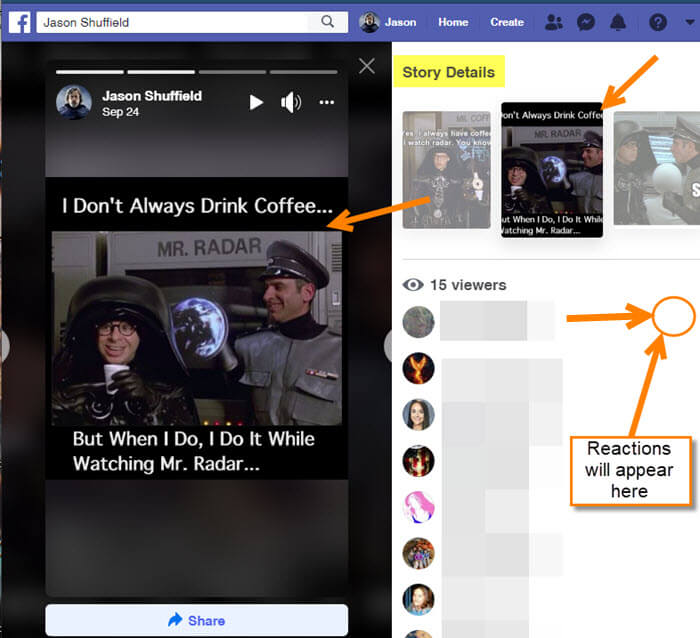The width and height of the screenshot is (700, 638).
Task: Jump to the first story progress segment
Action: pyautogui.click(x=90, y=72)
